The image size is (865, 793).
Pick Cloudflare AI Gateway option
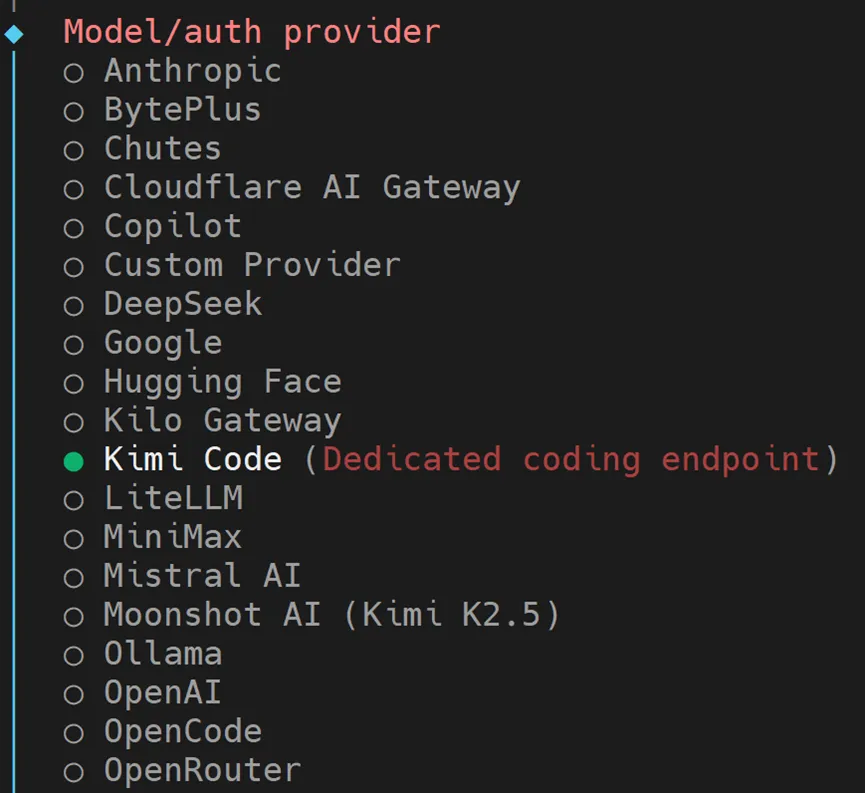tap(73, 189)
